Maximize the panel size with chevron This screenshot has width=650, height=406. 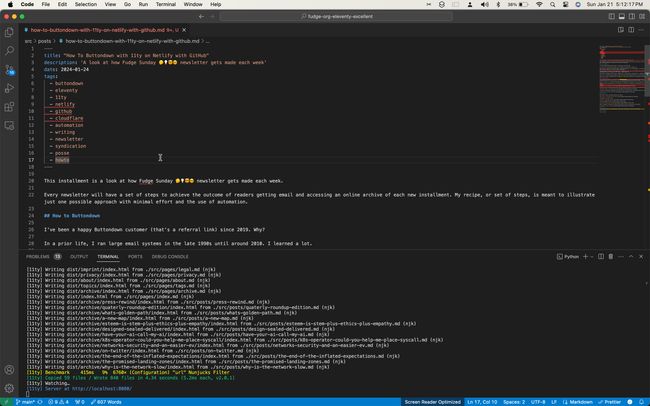click(631, 257)
